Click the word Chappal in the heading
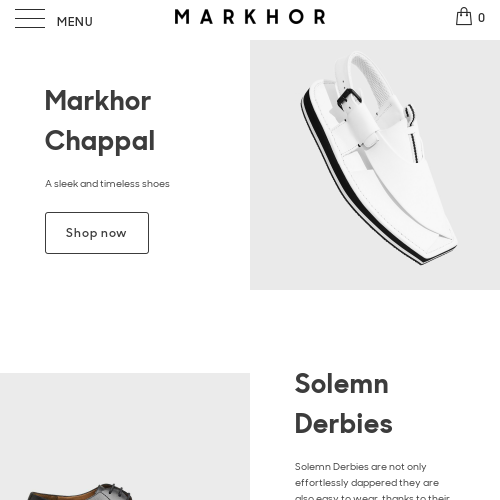 pos(100,141)
